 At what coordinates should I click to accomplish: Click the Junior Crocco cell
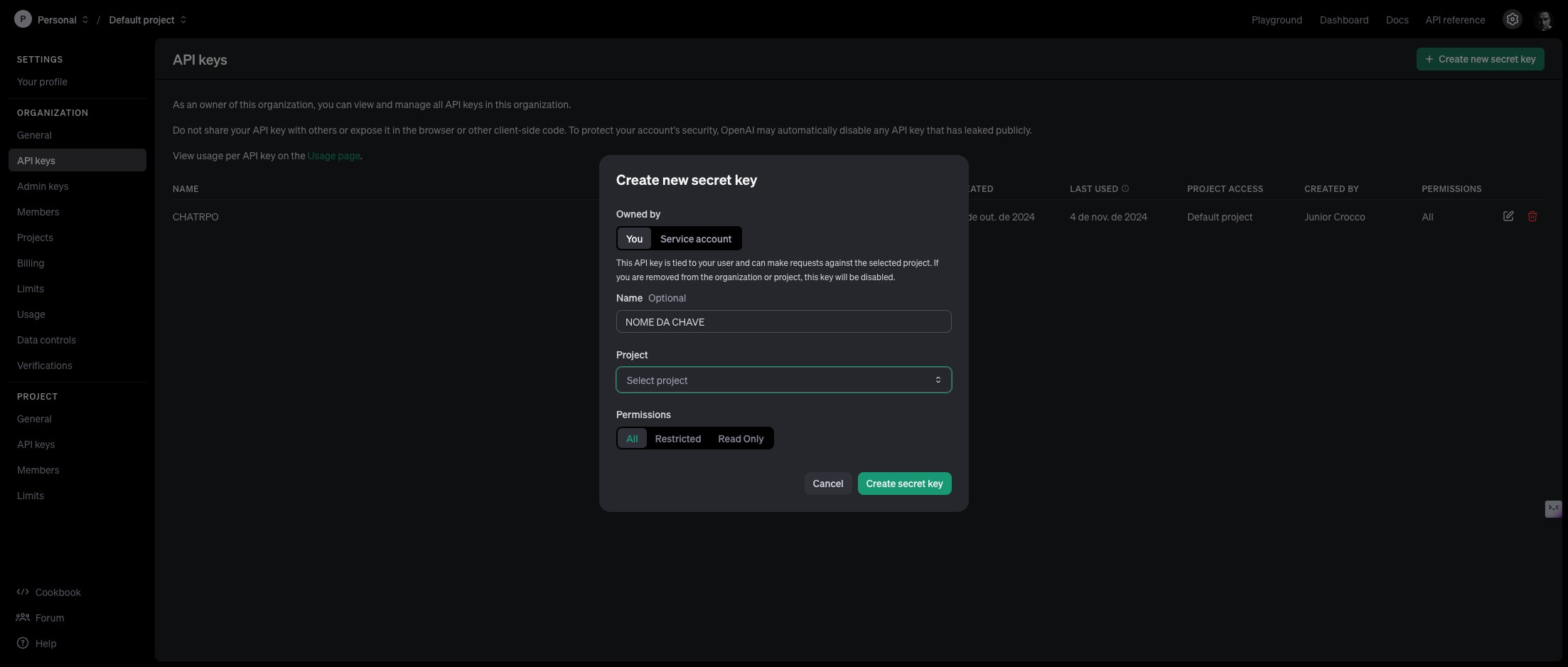(1334, 217)
